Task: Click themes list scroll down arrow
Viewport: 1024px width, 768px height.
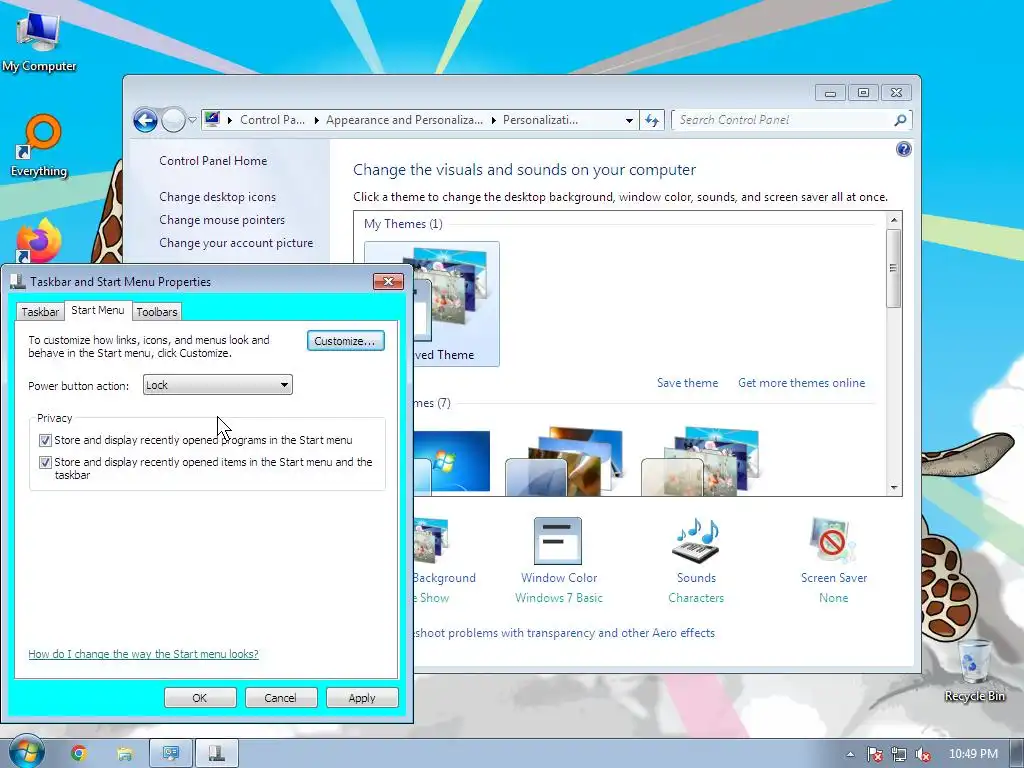Action: tap(894, 488)
